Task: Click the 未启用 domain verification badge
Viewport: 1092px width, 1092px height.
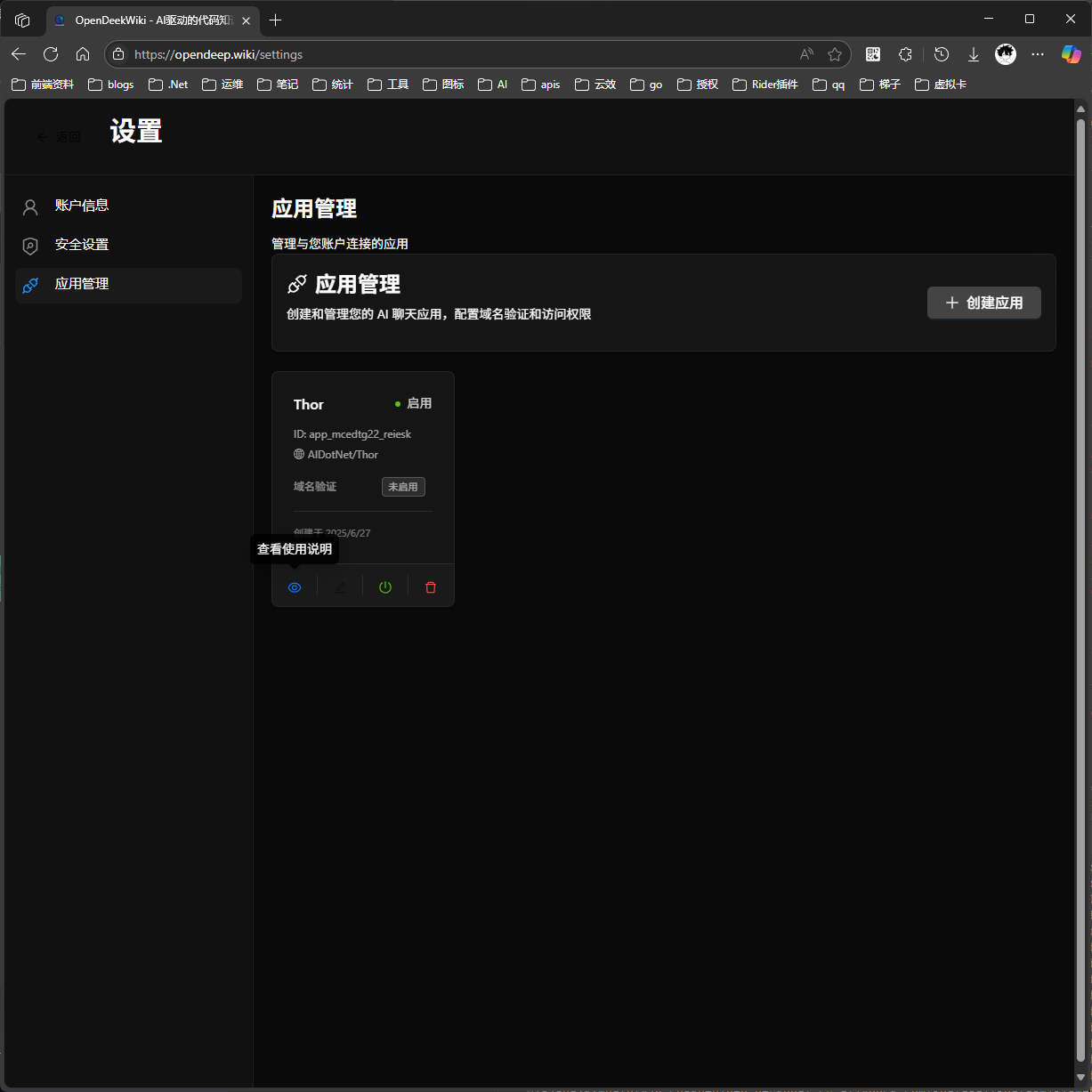Action: 403,487
